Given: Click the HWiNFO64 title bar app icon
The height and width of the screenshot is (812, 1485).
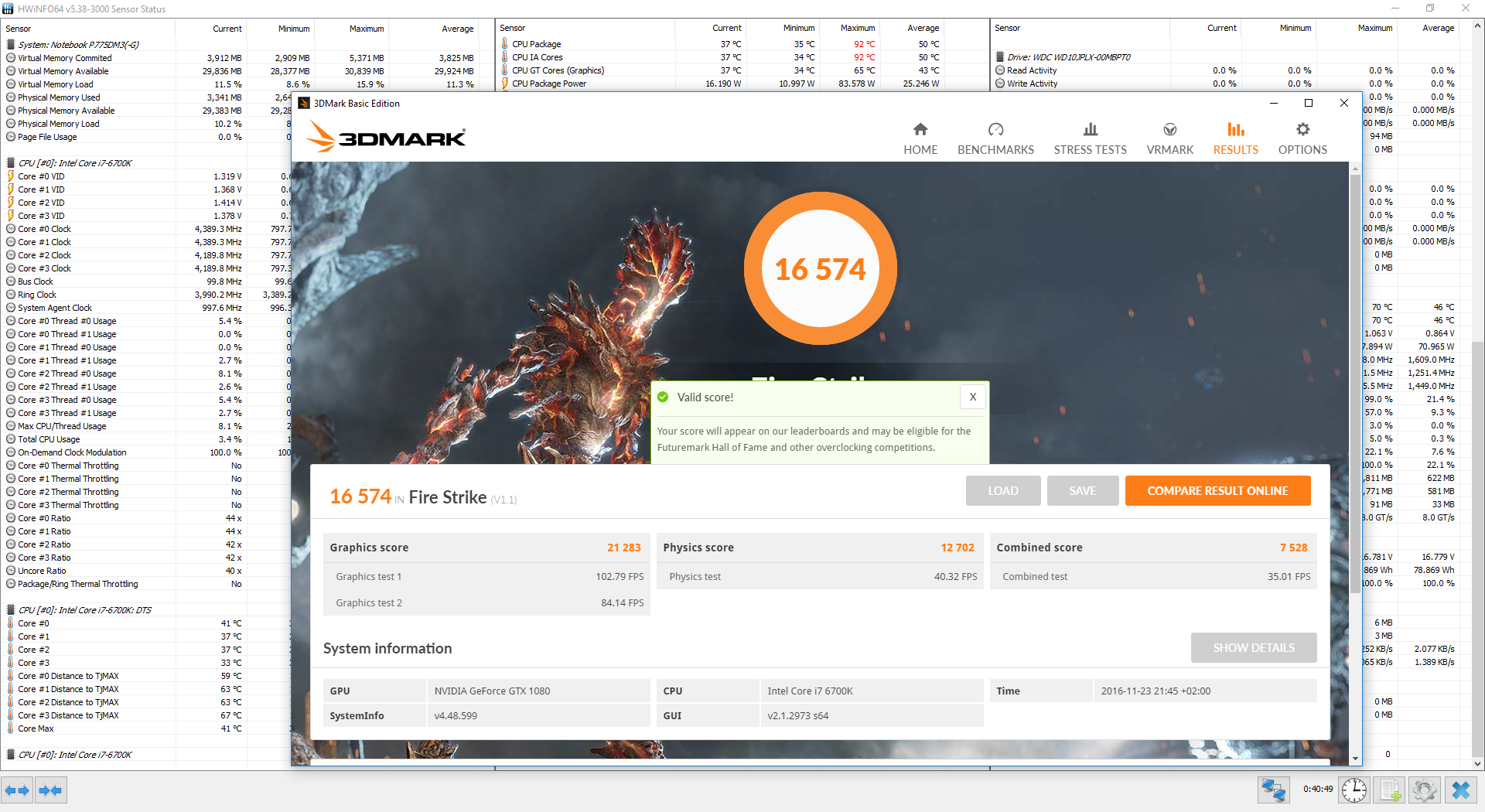Looking at the screenshot, I should pos(9,9).
